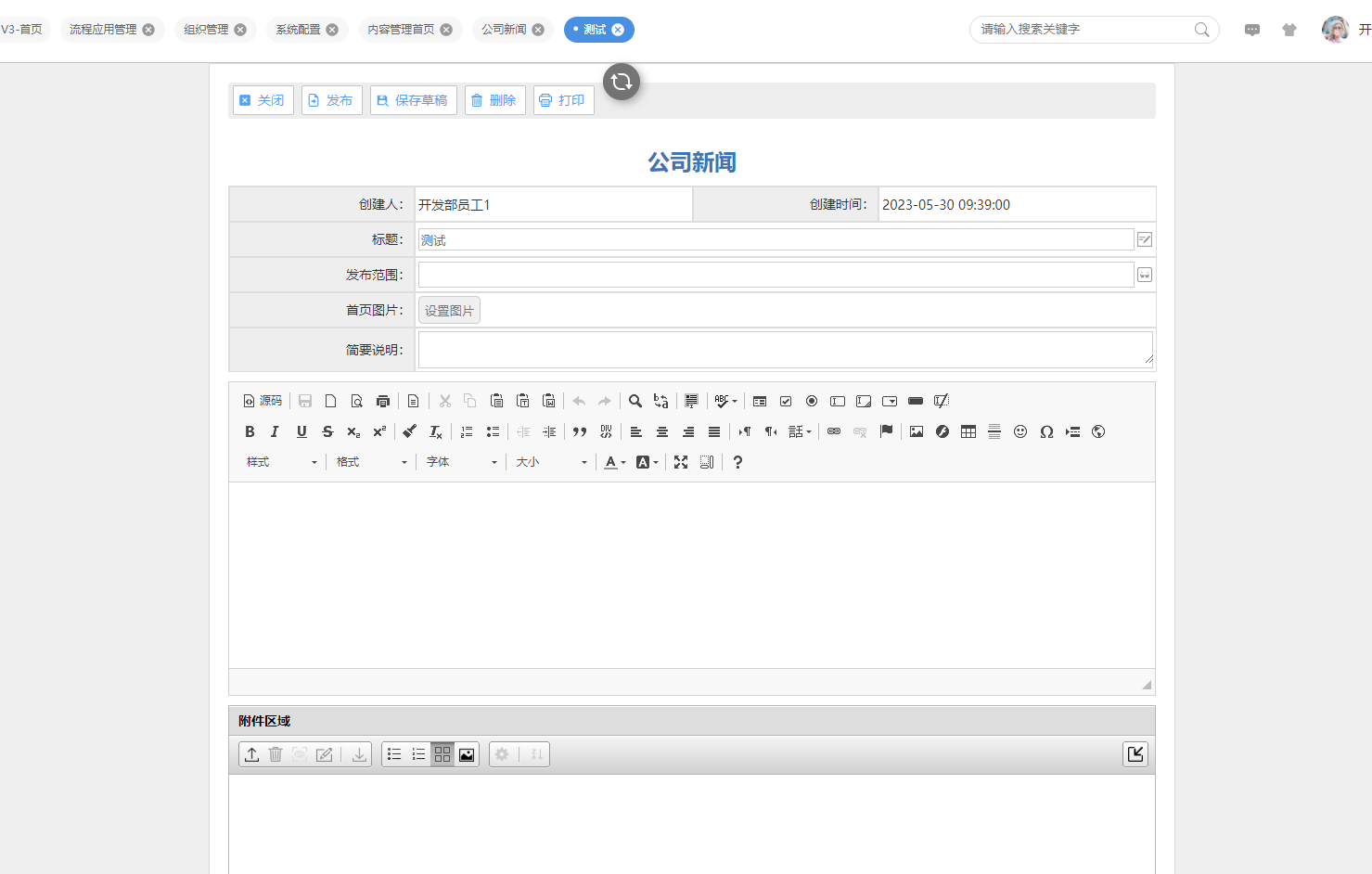Image resolution: width=1372 pixels, height=874 pixels.
Task: Insert a checkbox form element
Action: 786,401
